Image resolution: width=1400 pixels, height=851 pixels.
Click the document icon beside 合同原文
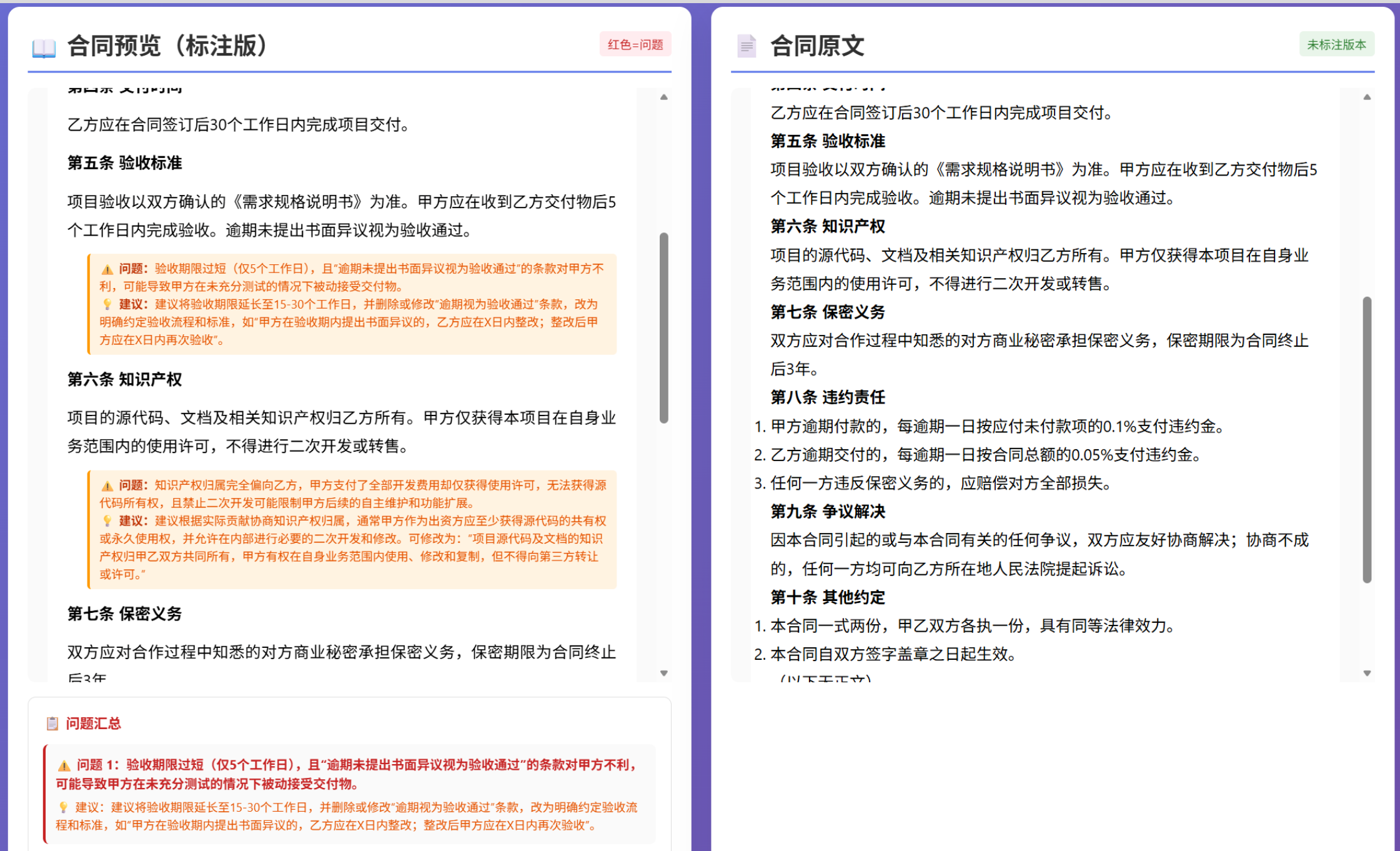[747, 46]
